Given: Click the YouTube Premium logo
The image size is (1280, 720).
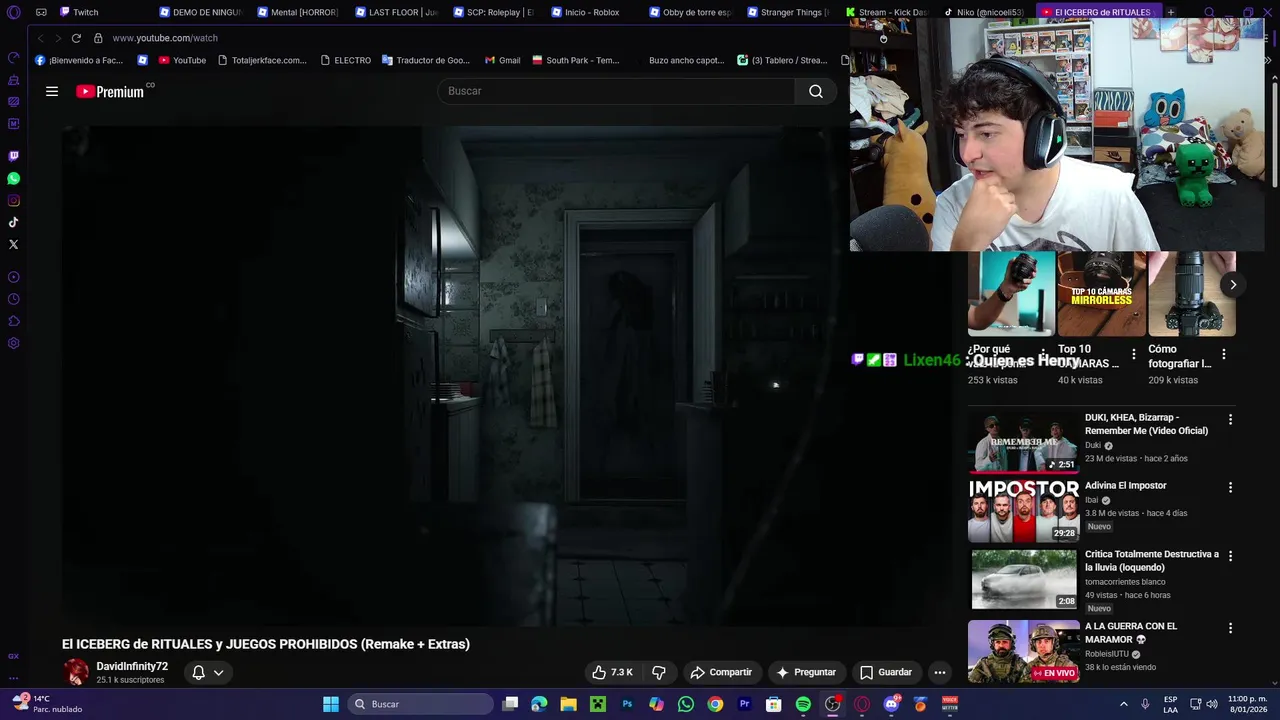Looking at the screenshot, I should [x=110, y=91].
